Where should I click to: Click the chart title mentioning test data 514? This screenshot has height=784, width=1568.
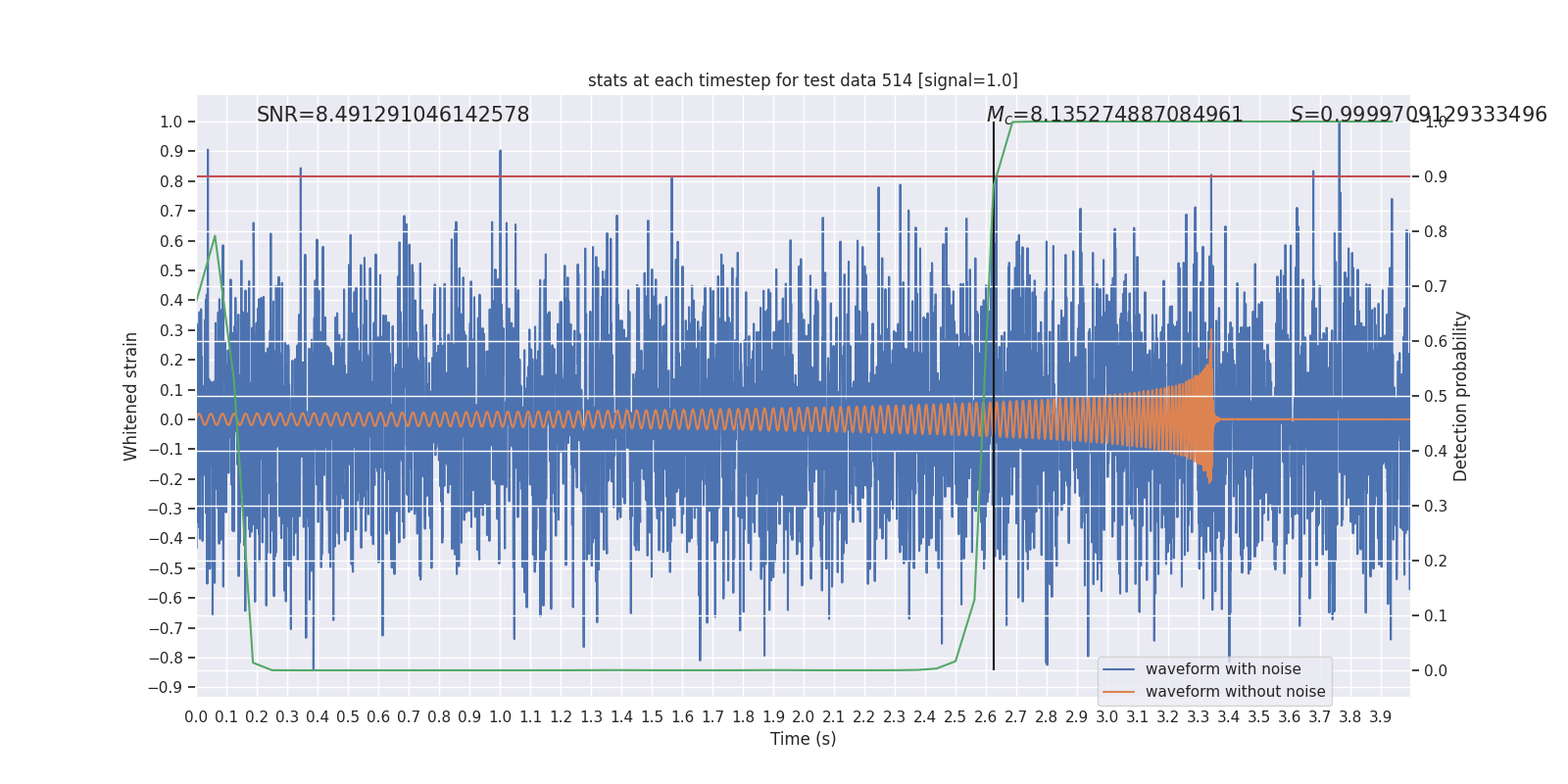pos(803,80)
